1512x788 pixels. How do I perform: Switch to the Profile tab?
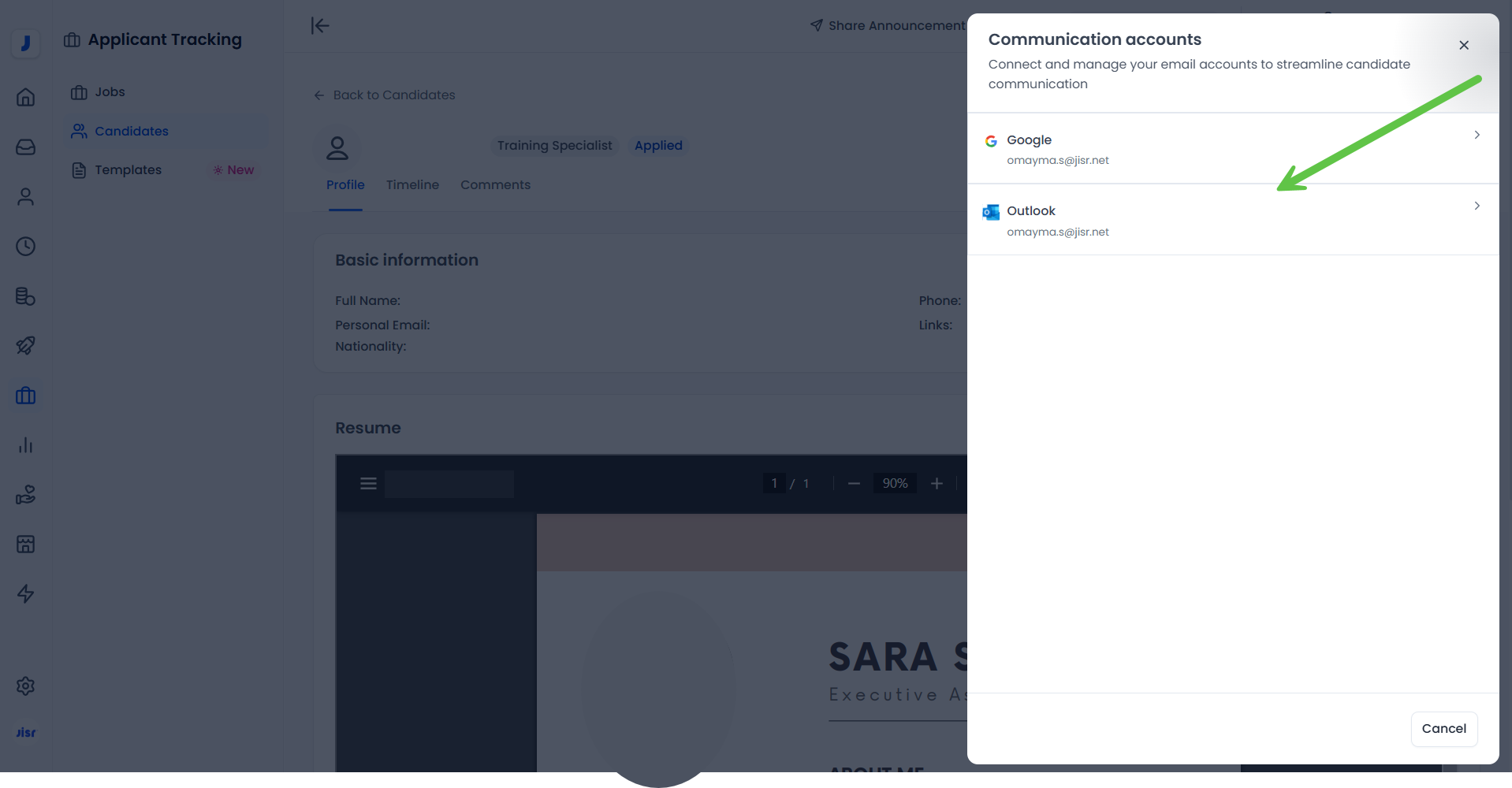click(345, 185)
